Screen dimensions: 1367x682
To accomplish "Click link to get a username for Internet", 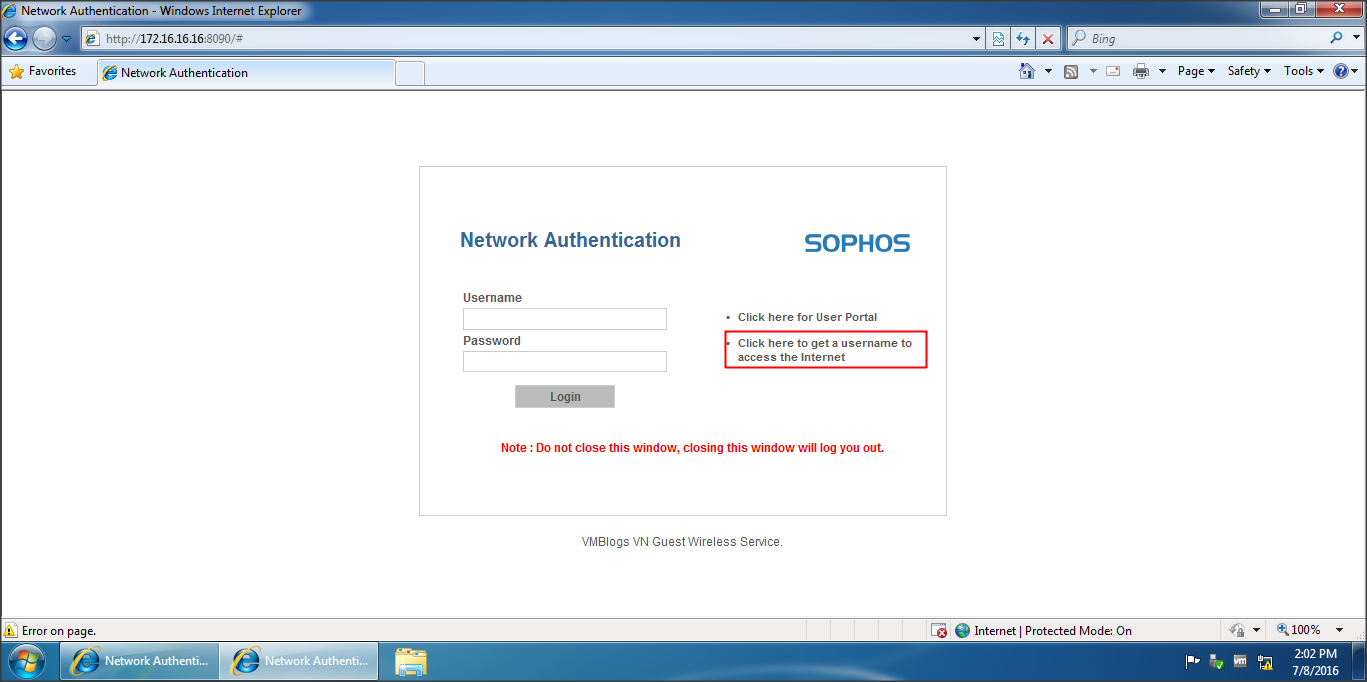I will coord(824,350).
